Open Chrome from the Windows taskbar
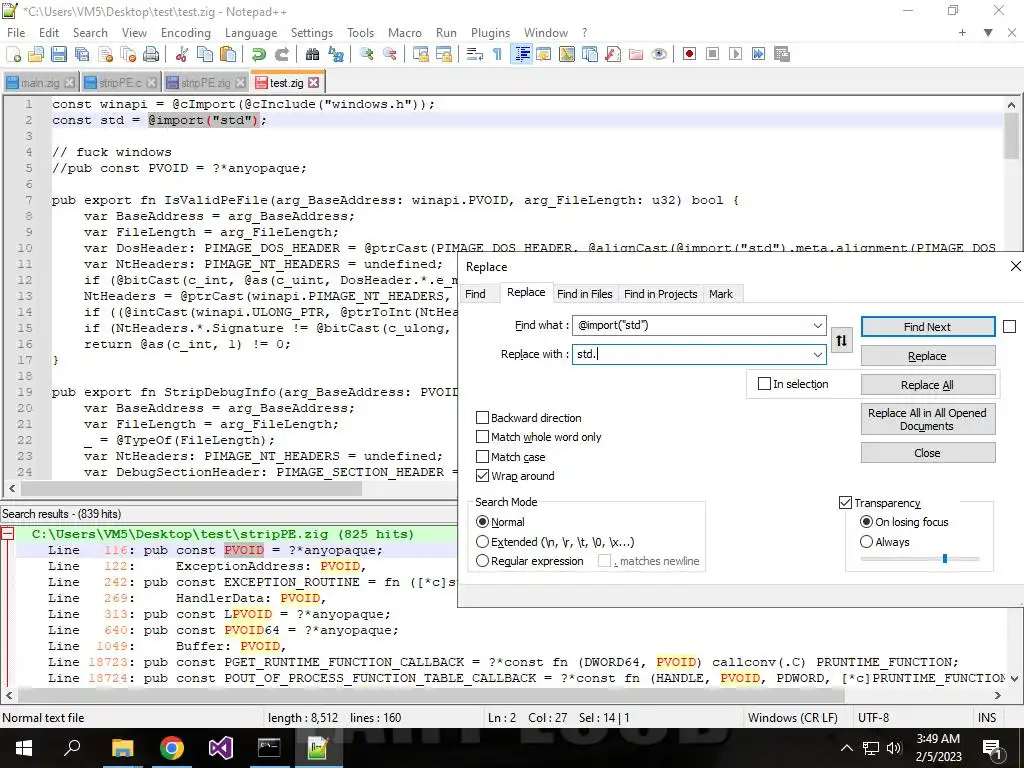 [172, 748]
